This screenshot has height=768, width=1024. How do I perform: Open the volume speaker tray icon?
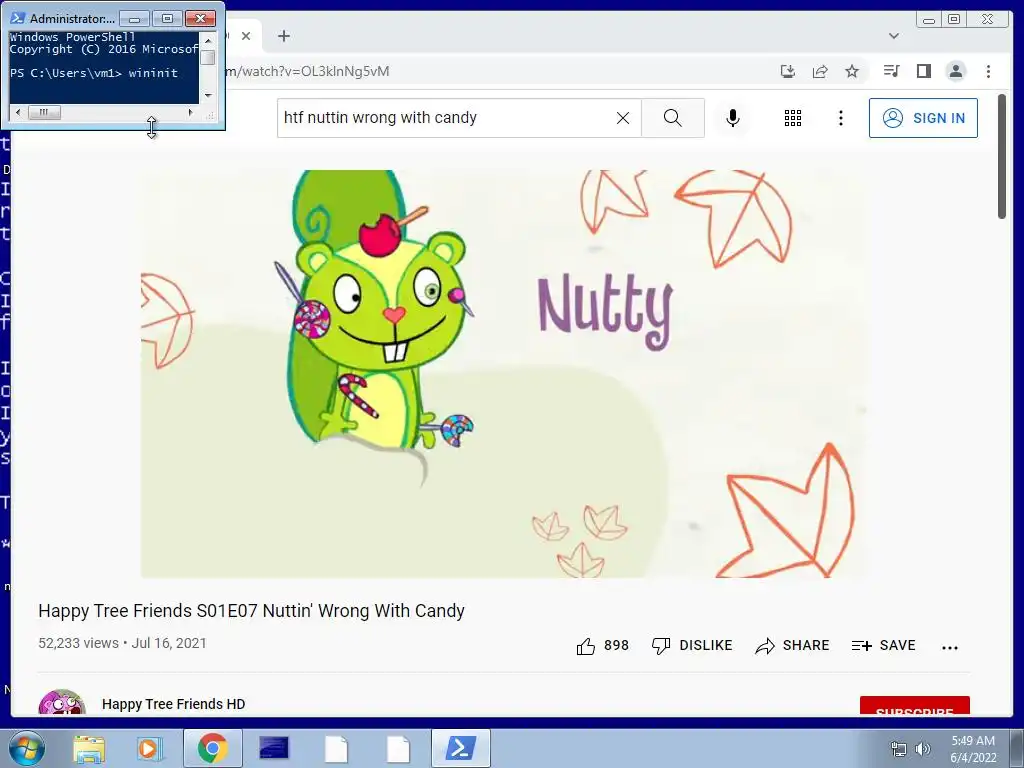point(923,749)
